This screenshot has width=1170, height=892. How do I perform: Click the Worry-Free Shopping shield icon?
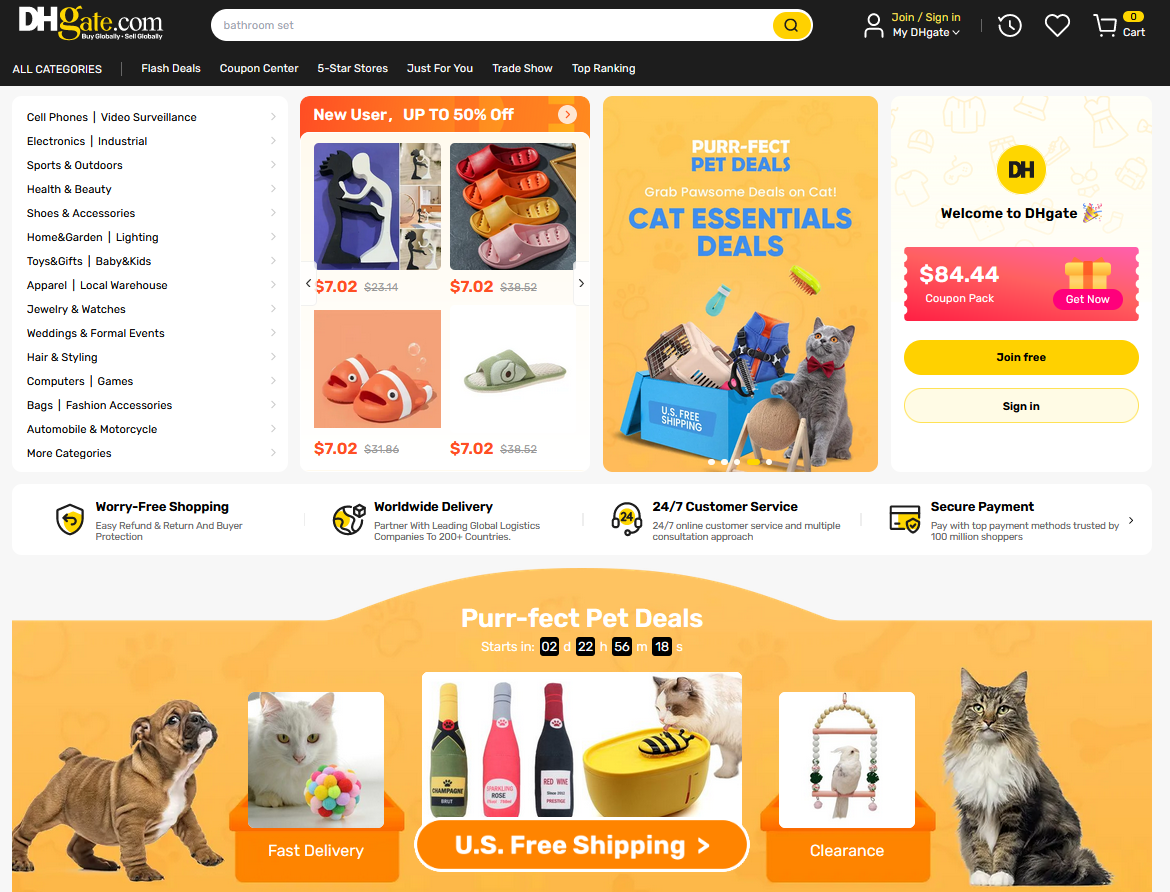[x=70, y=520]
